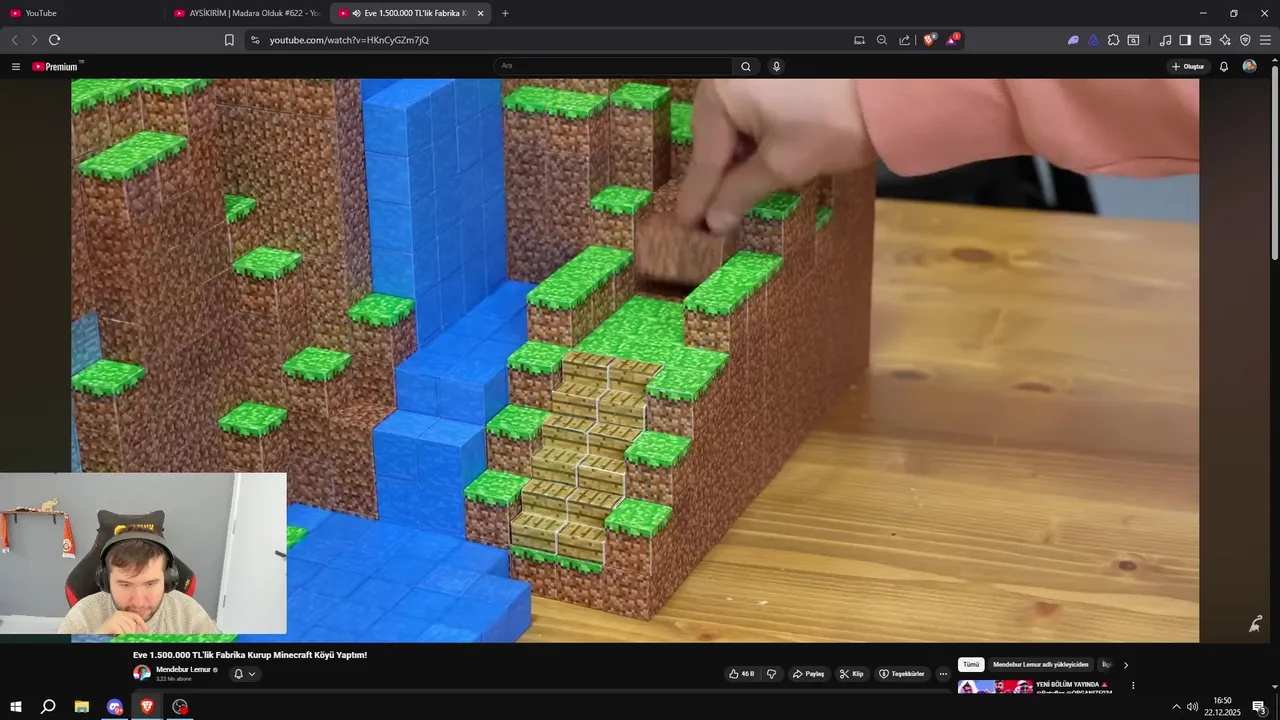1280x720 pixels.
Task: Open subscription notification bell dropdown
Action: tap(245, 674)
